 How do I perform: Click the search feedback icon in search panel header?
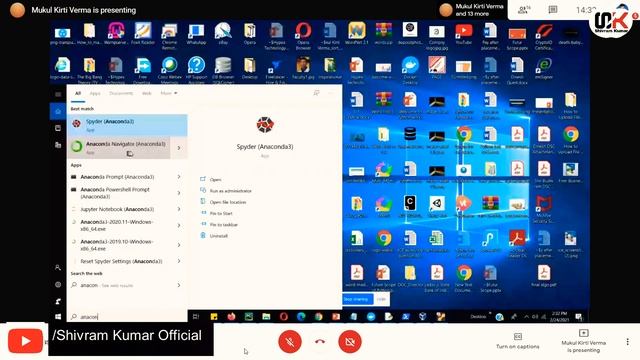(x=316, y=93)
